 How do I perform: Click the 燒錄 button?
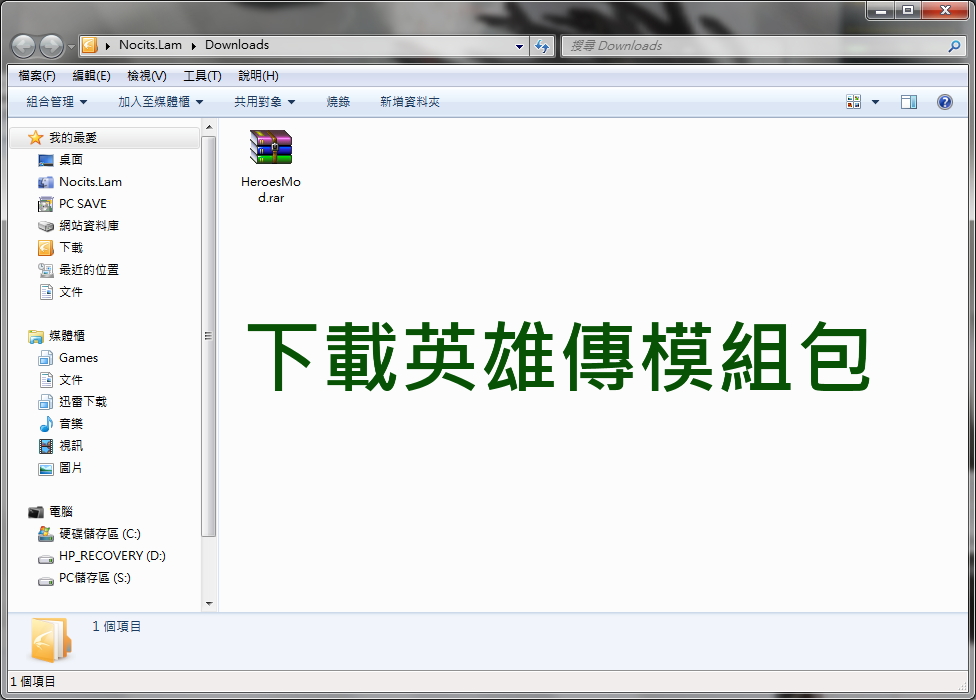(x=338, y=102)
